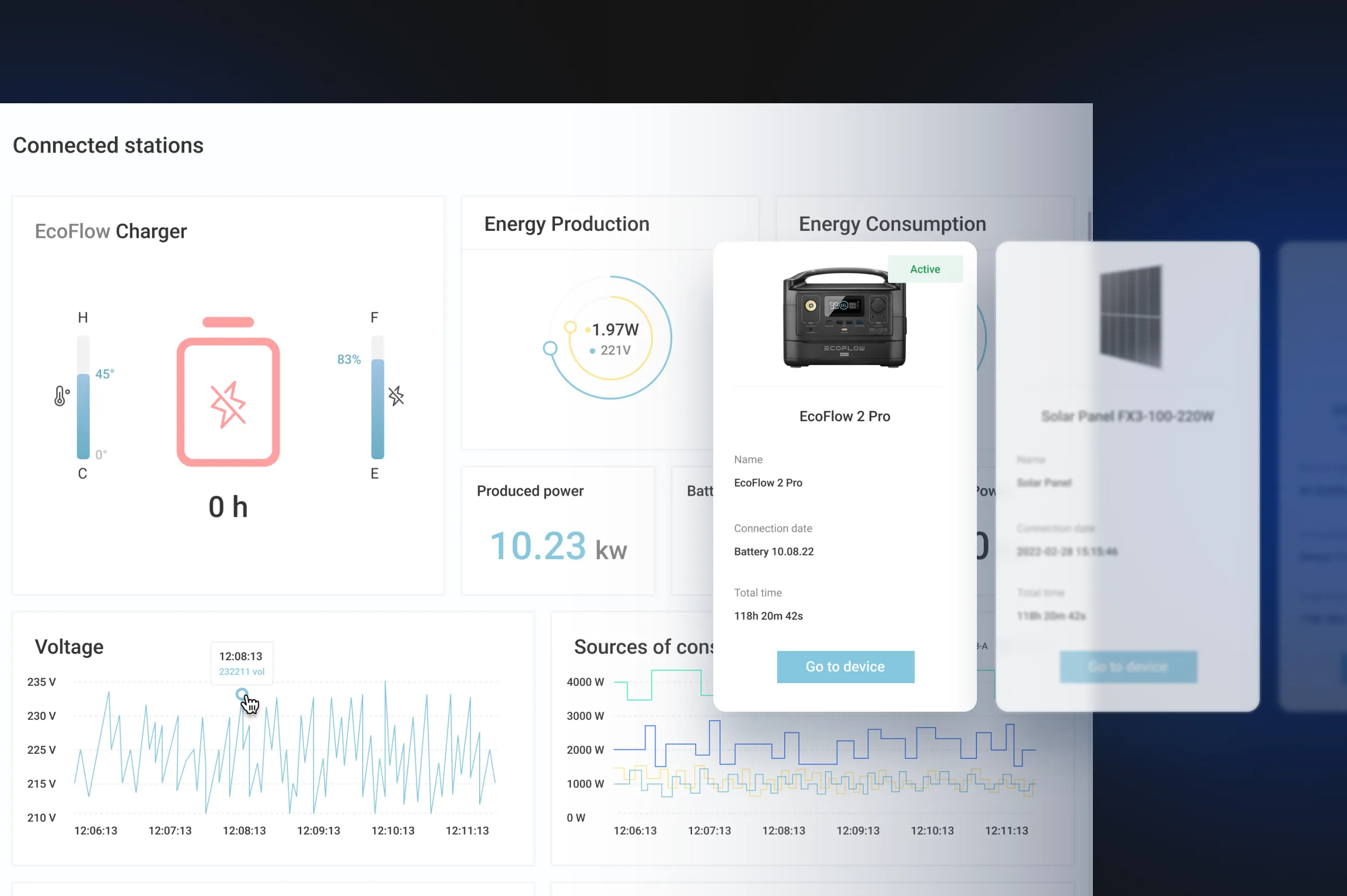Click the crossed lightning bolt icon beside charge bar
Viewport: 1347px width, 896px height.
tap(396, 396)
